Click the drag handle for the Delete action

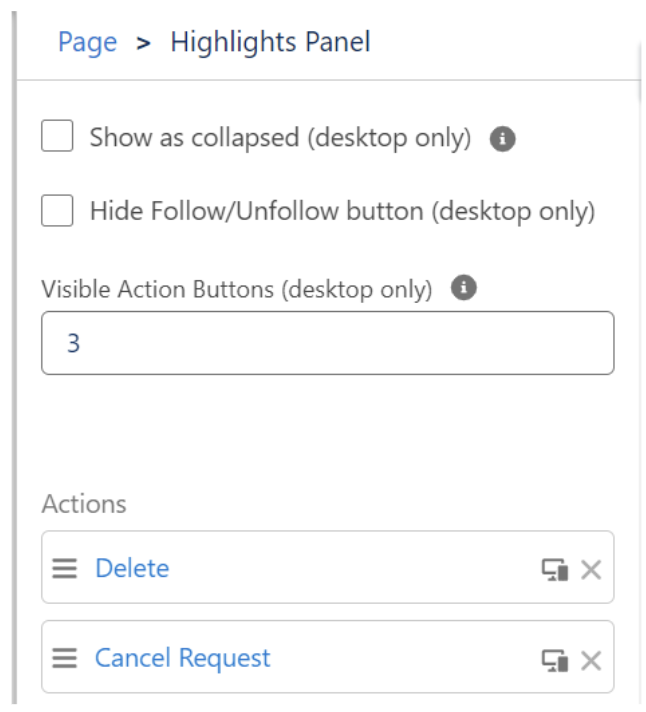tap(64, 568)
